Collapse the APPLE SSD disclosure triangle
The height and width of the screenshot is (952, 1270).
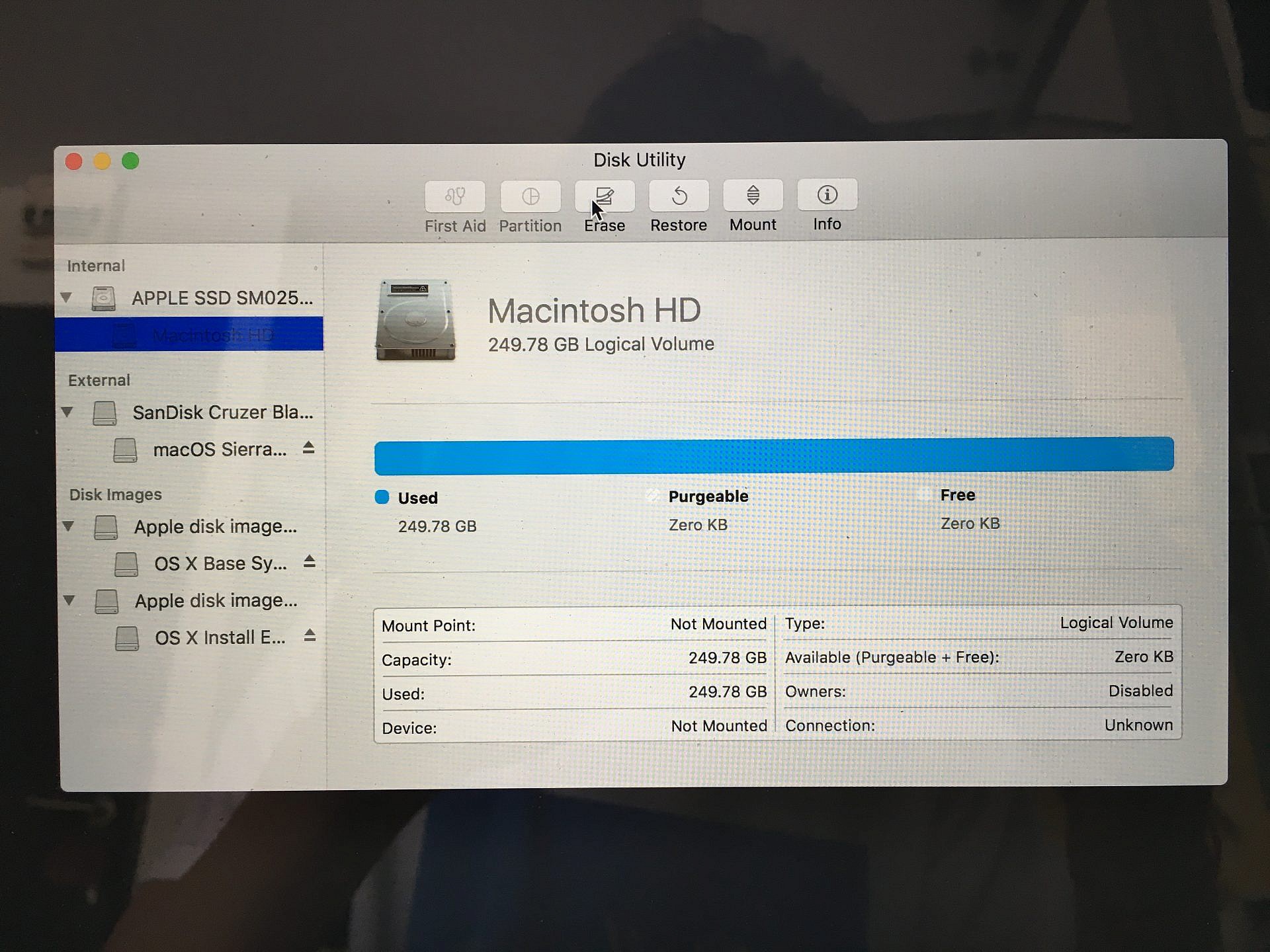click(66, 297)
